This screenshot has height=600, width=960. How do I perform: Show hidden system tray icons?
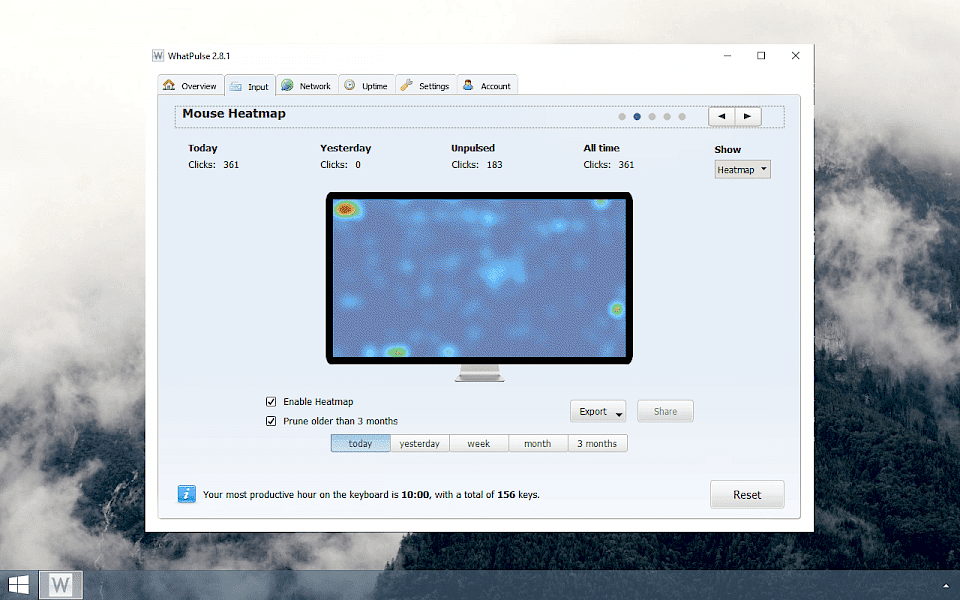click(x=946, y=585)
